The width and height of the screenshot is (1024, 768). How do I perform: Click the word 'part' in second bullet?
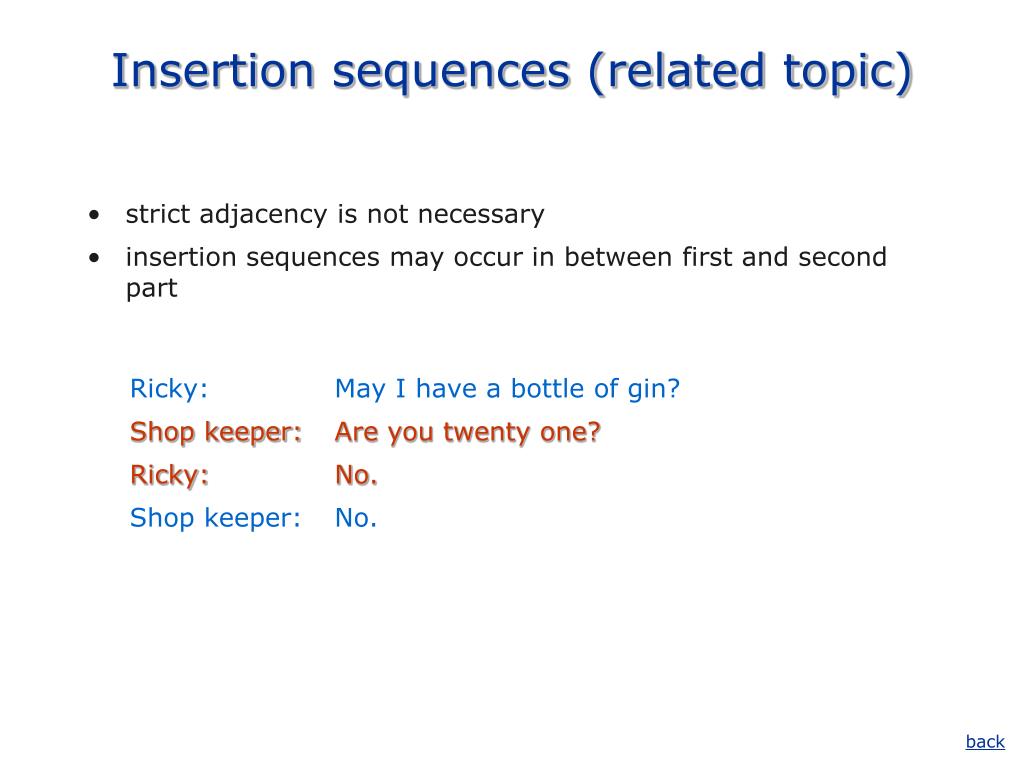152,289
